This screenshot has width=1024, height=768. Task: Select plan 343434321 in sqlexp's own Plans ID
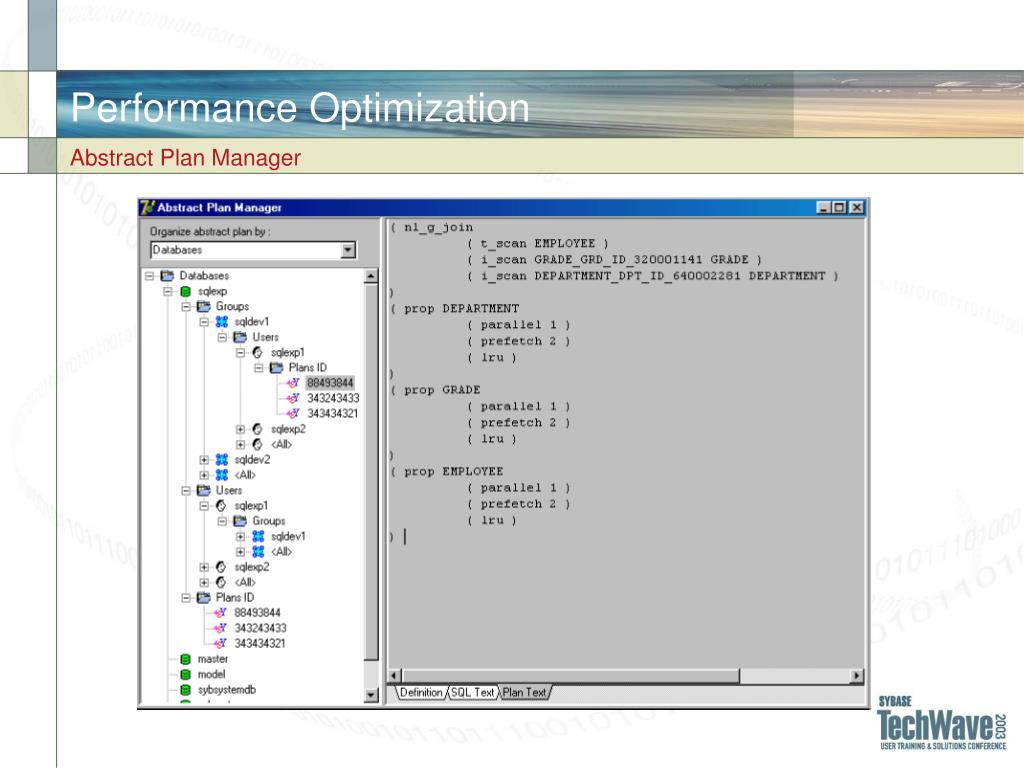[x=260, y=643]
